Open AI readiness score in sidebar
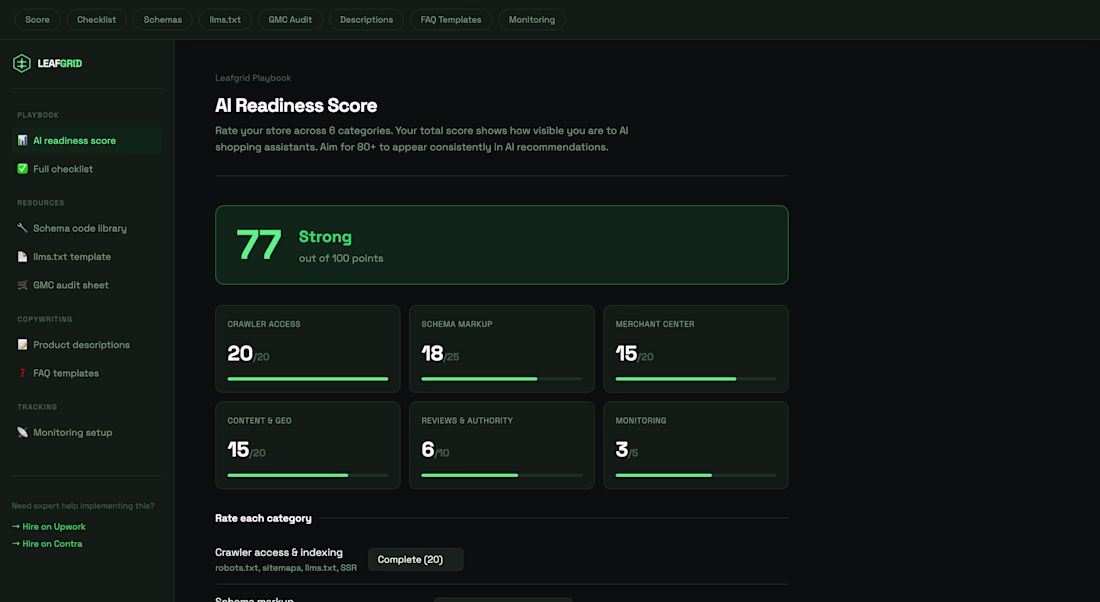 point(87,140)
